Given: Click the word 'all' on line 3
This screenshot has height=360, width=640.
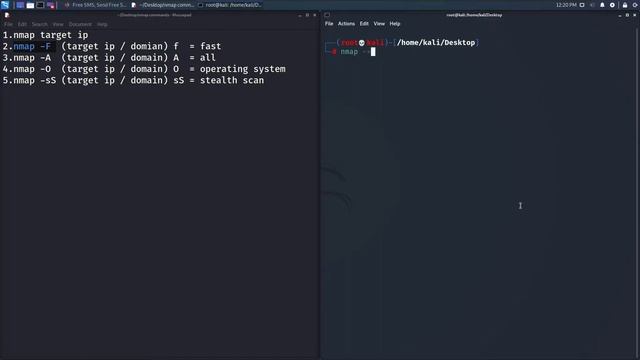Looking at the screenshot, I should point(208,58).
